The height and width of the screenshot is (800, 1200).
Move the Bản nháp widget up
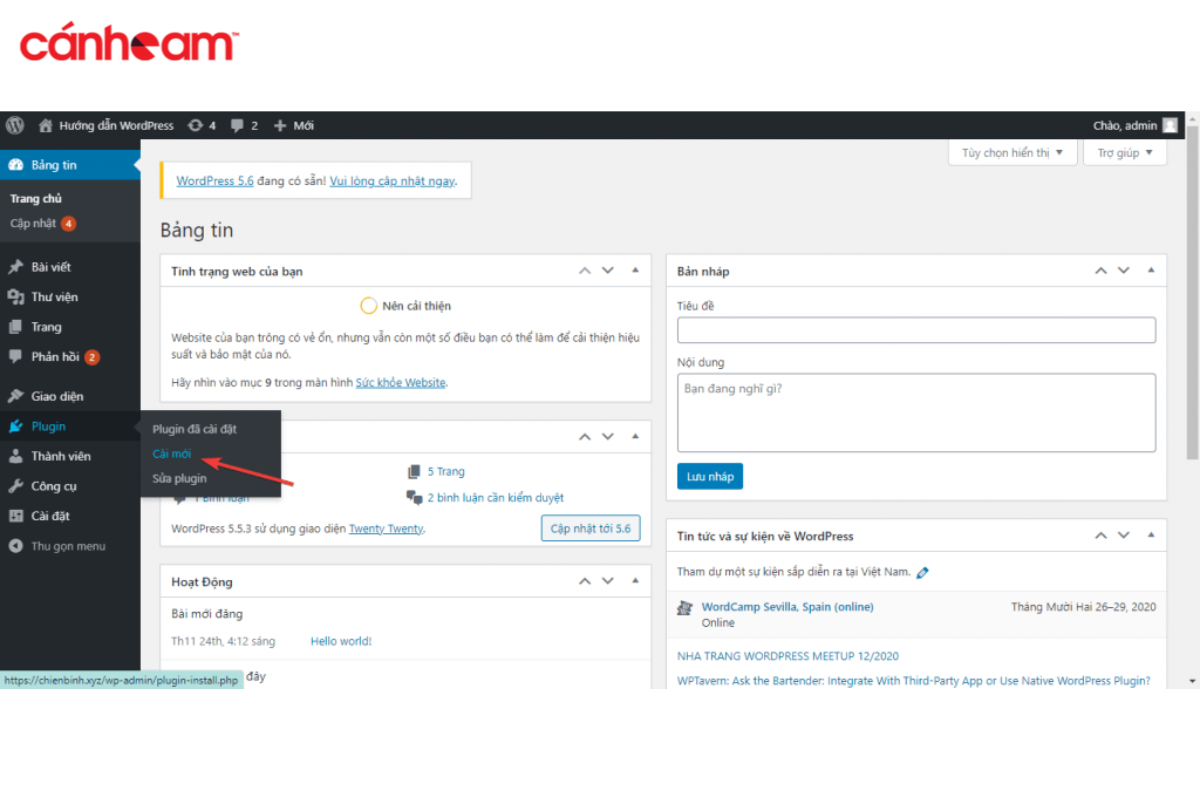tap(1100, 271)
